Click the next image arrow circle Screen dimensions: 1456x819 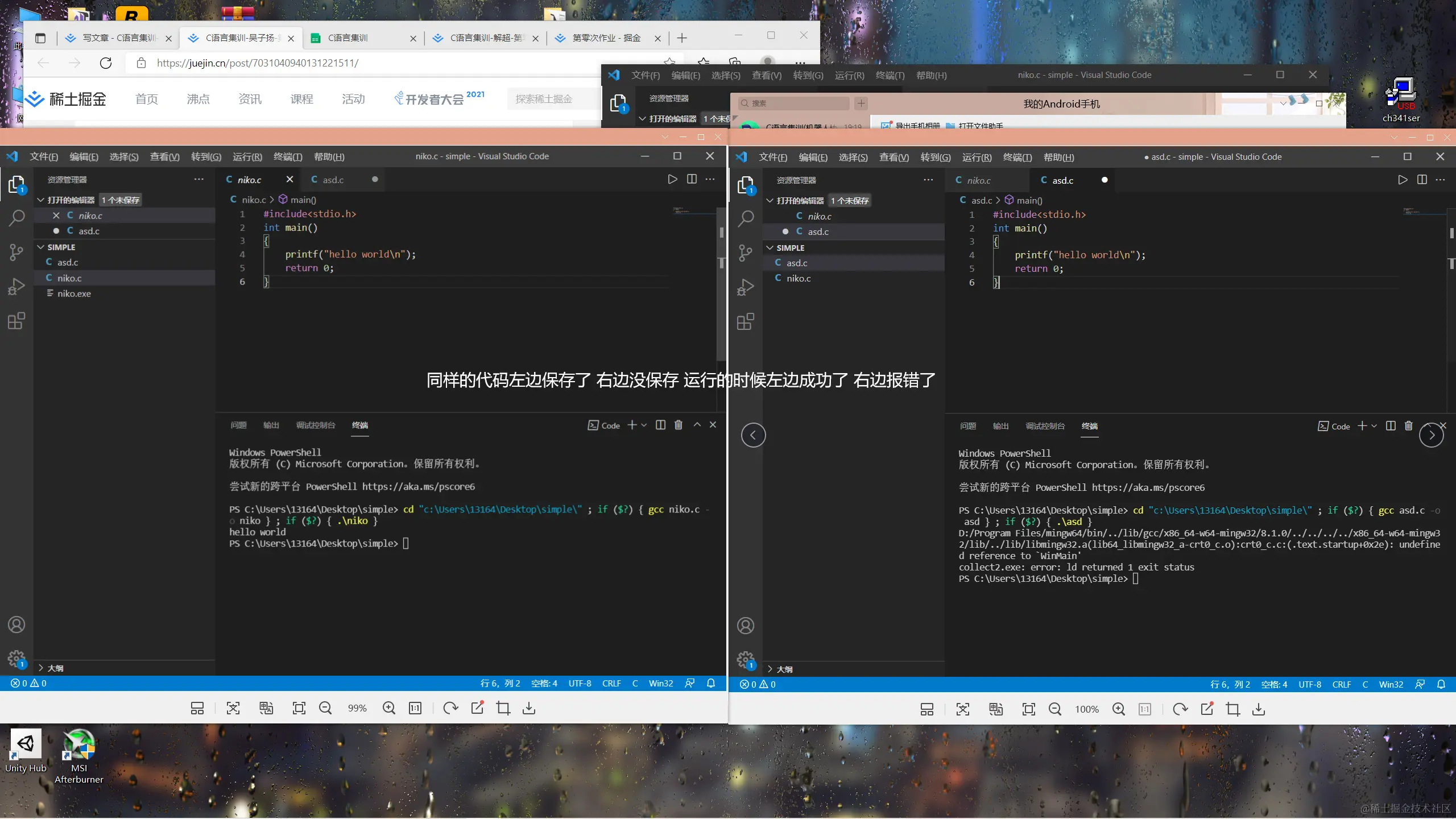pos(1431,436)
